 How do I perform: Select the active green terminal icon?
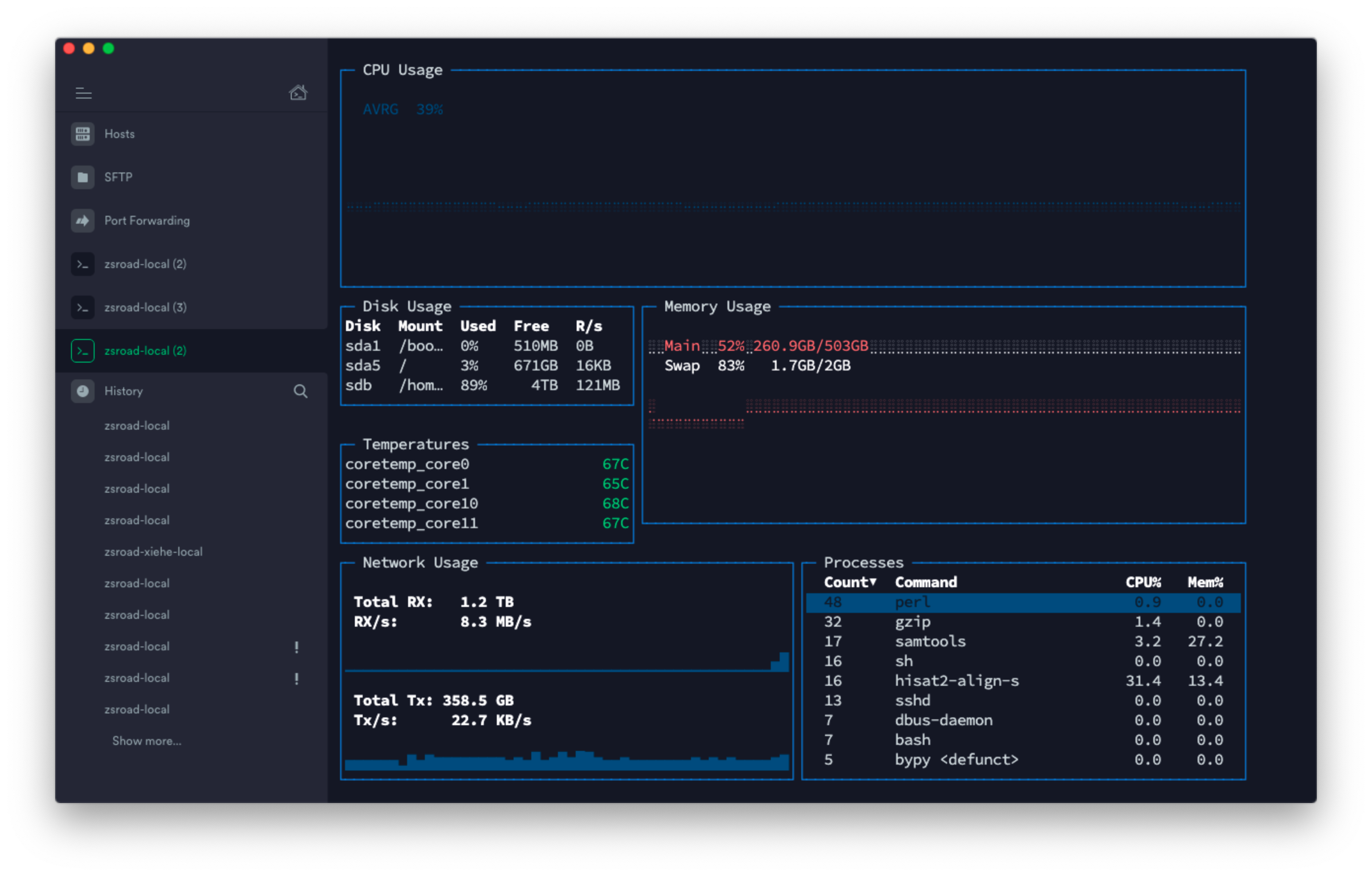click(x=83, y=351)
